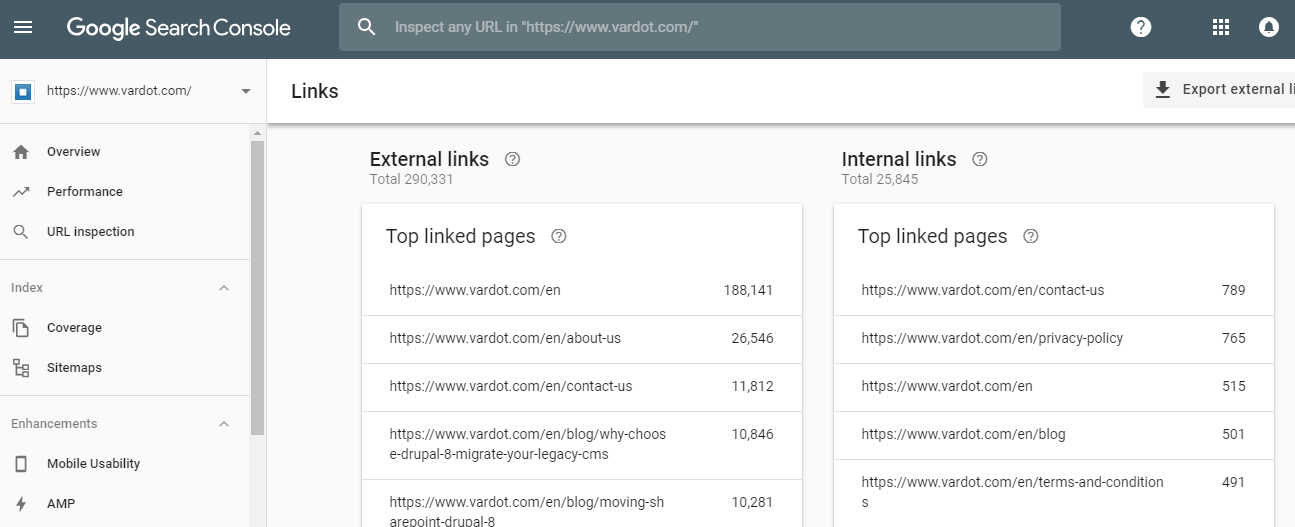Click the 10,281 link count
The height and width of the screenshot is (527, 1295).
click(752, 502)
